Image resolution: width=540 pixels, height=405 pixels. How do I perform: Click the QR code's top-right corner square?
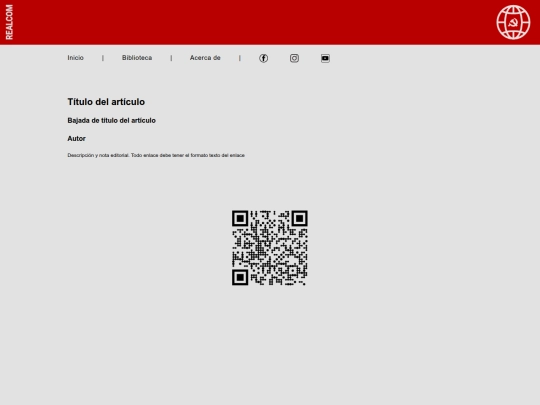point(299,219)
